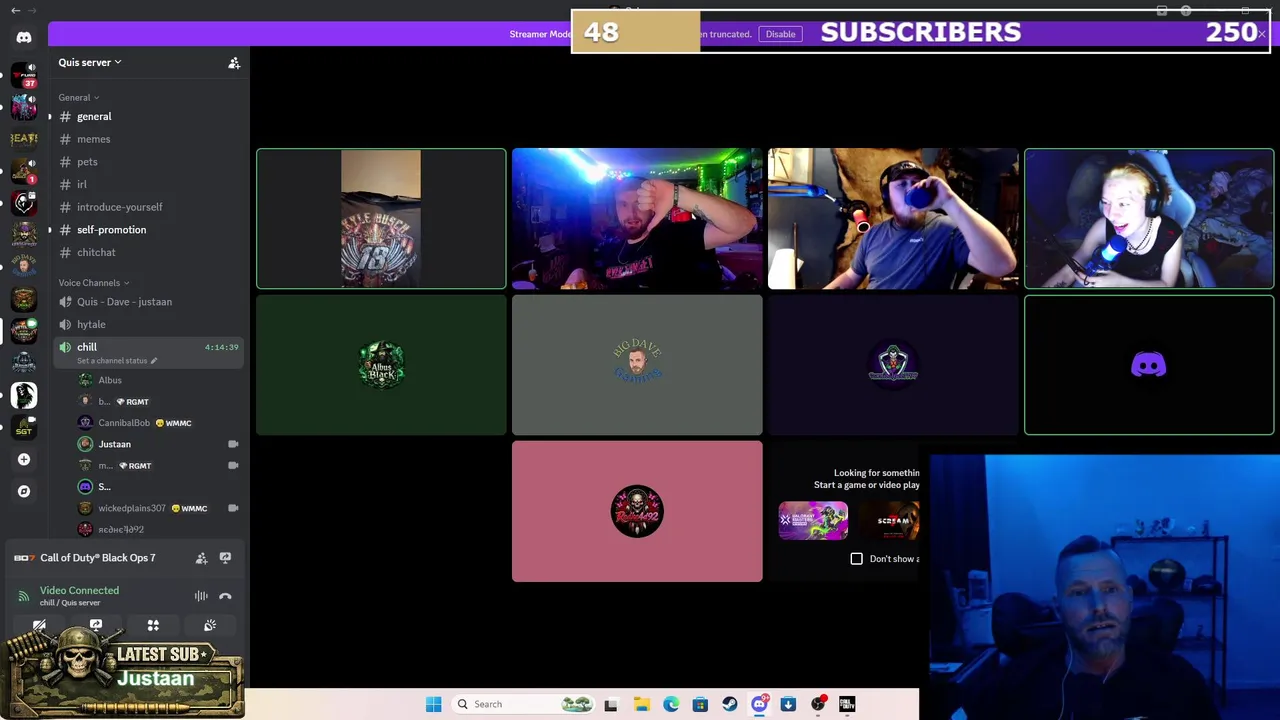
Task: Open the activities icon in voice panel
Action: (153, 625)
